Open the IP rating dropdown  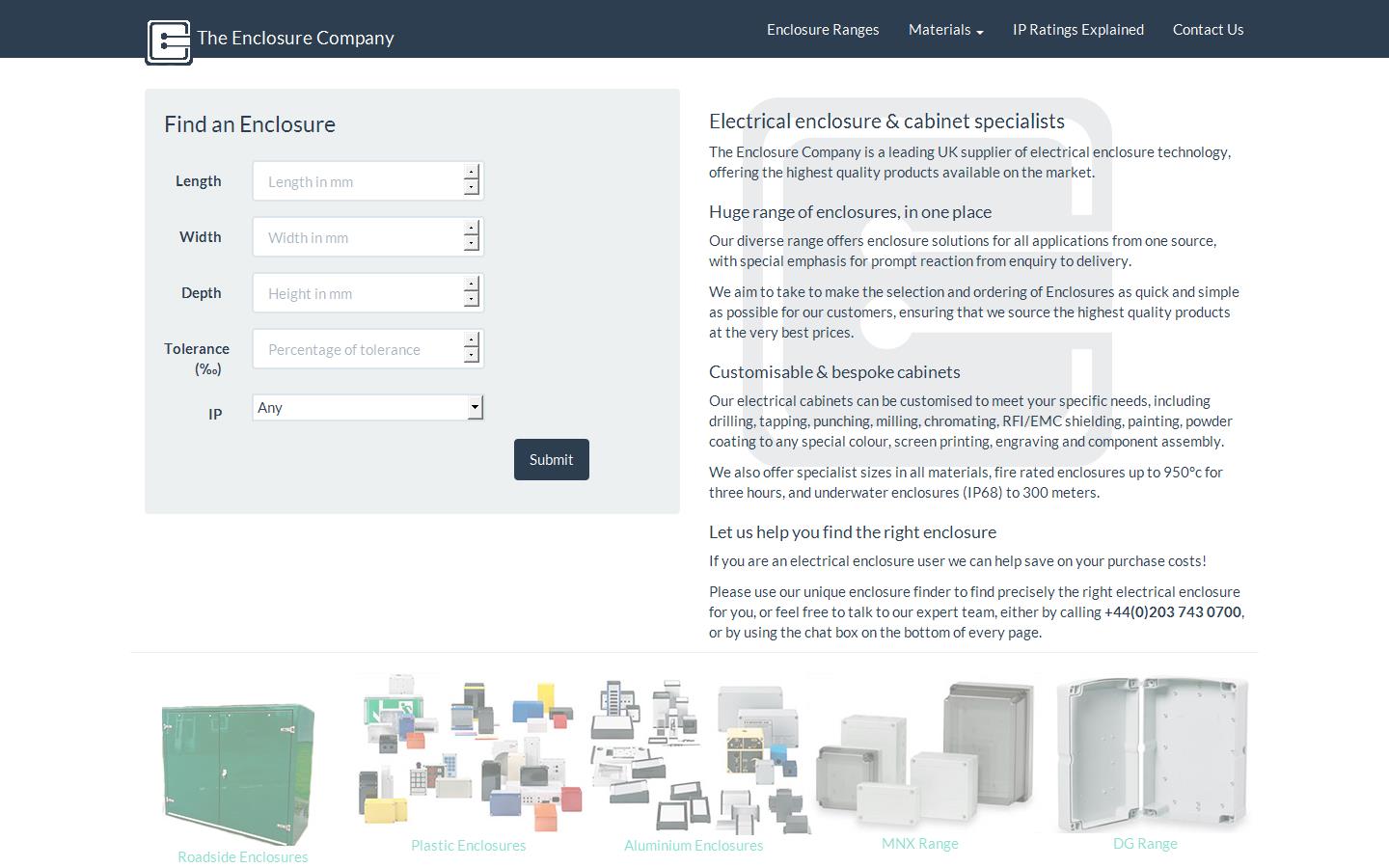click(x=368, y=408)
